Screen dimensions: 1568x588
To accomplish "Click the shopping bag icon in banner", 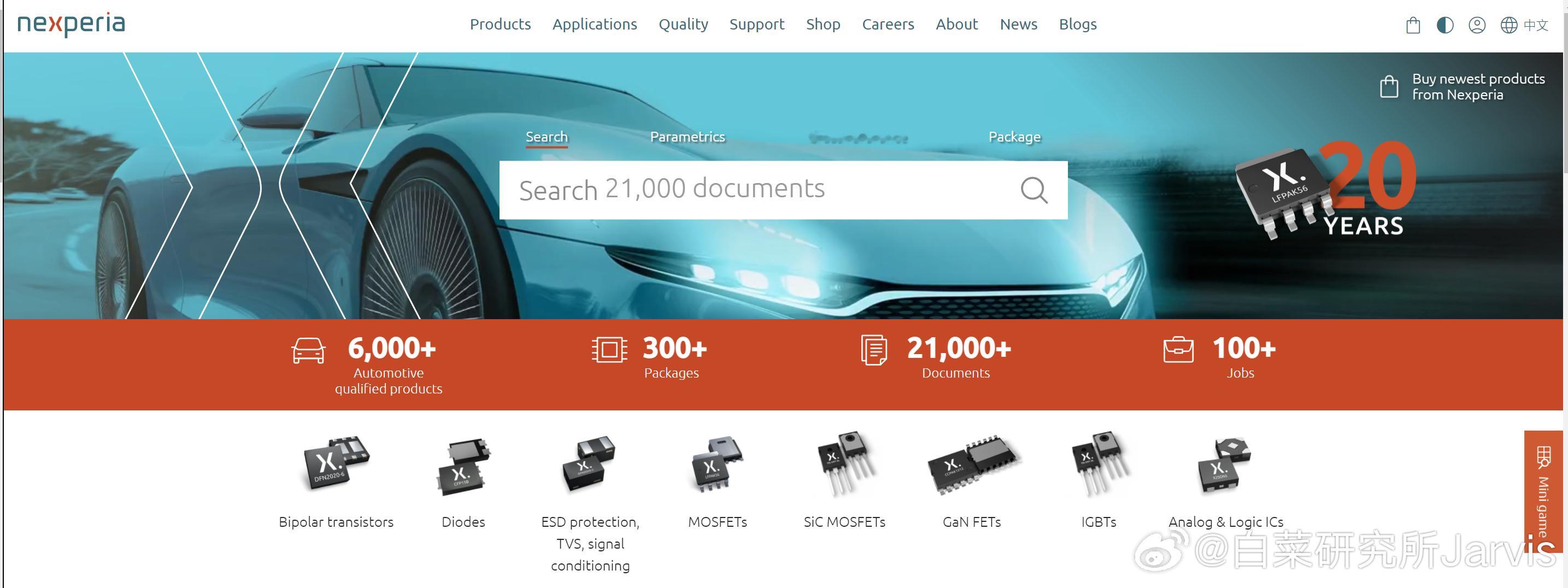I will (1389, 86).
